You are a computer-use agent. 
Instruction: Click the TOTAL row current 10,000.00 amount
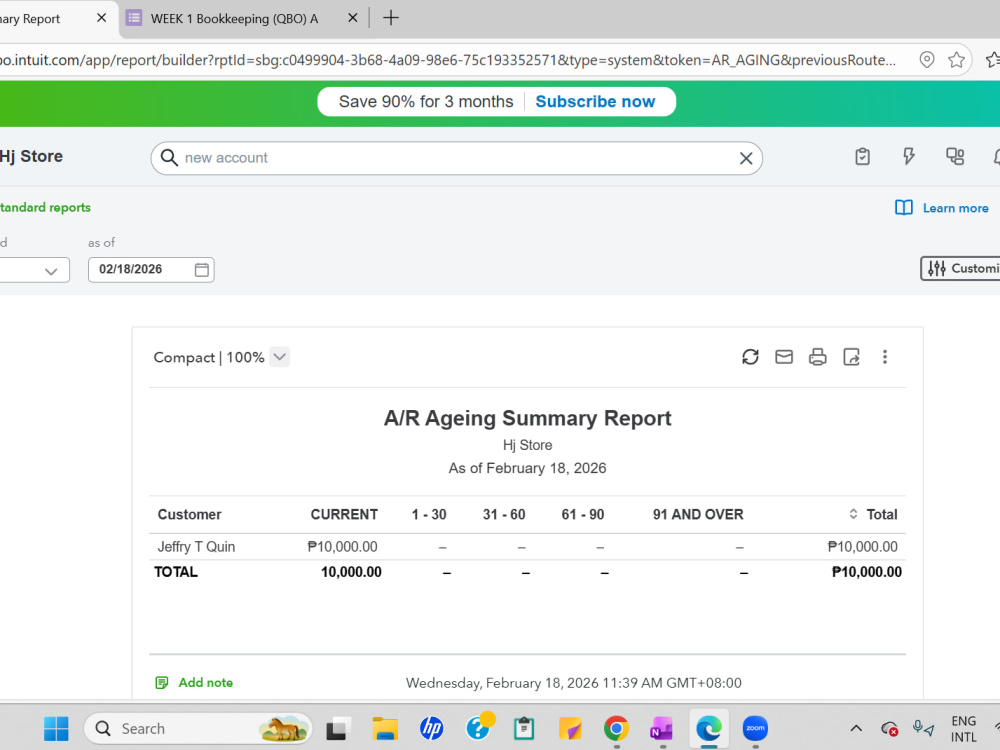click(x=351, y=572)
